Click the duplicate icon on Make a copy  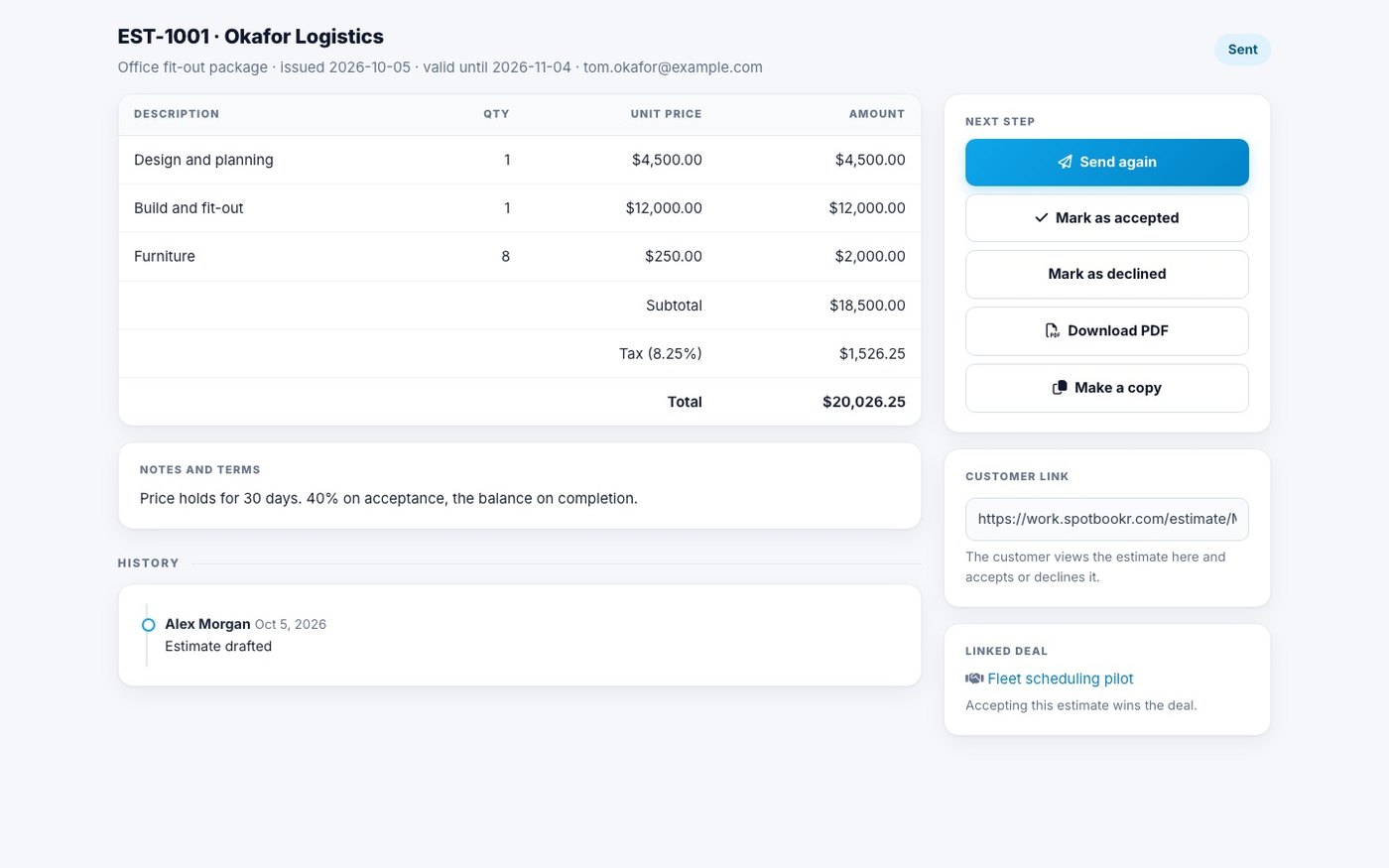pos(1060,387)
